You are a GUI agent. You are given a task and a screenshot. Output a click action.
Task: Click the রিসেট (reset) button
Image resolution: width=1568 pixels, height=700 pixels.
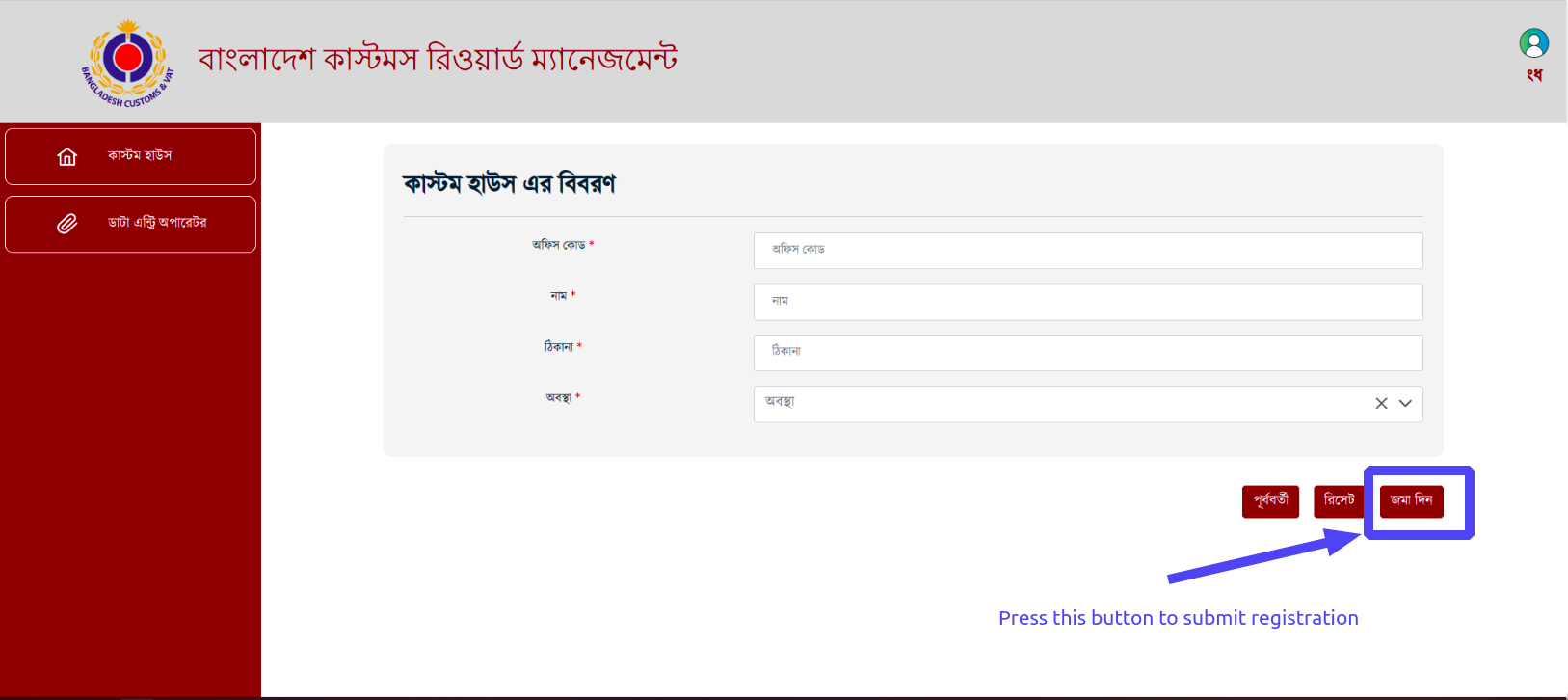[1339, 501]
